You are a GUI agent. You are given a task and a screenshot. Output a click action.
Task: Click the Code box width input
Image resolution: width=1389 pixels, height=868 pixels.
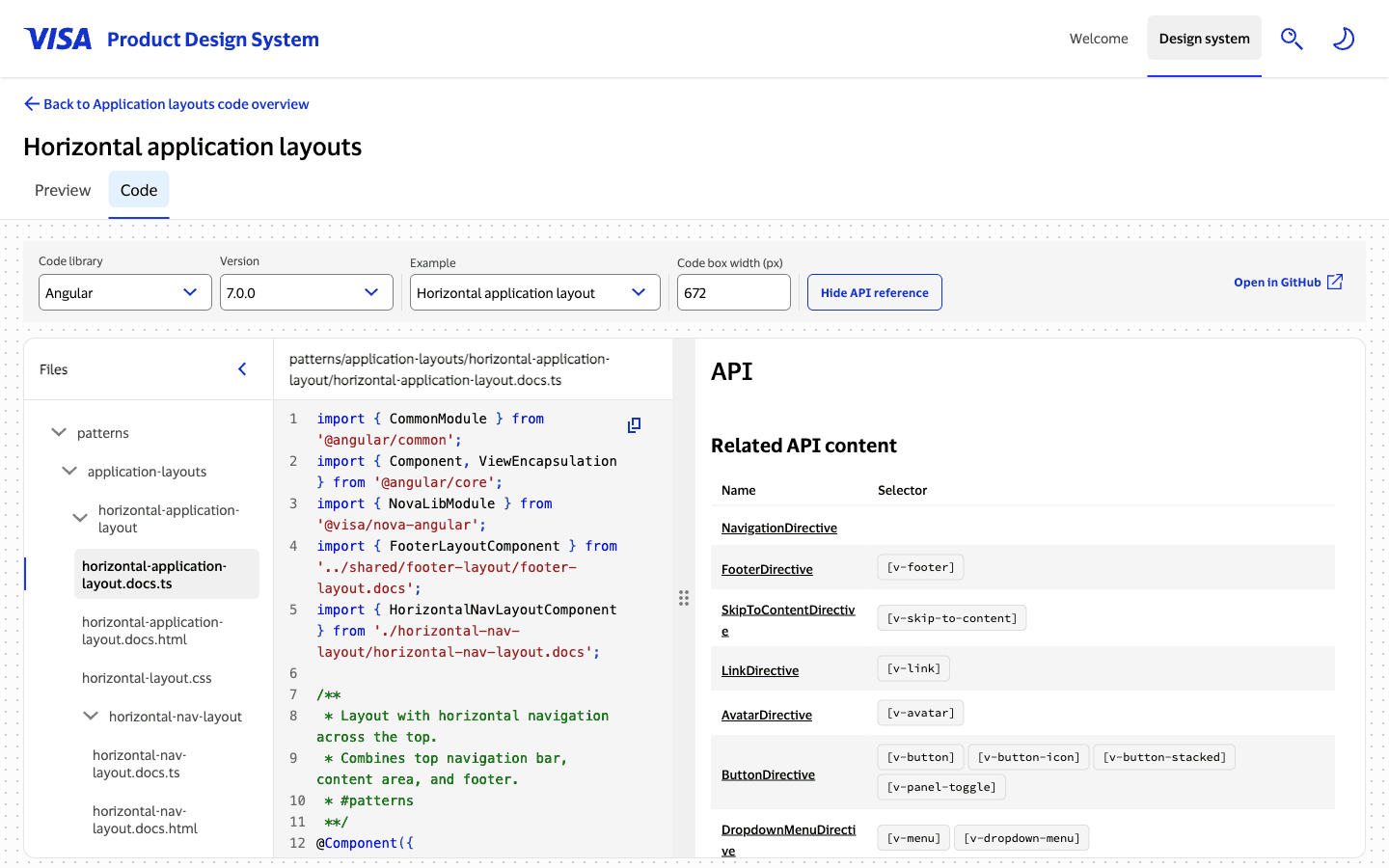[734, 292]
